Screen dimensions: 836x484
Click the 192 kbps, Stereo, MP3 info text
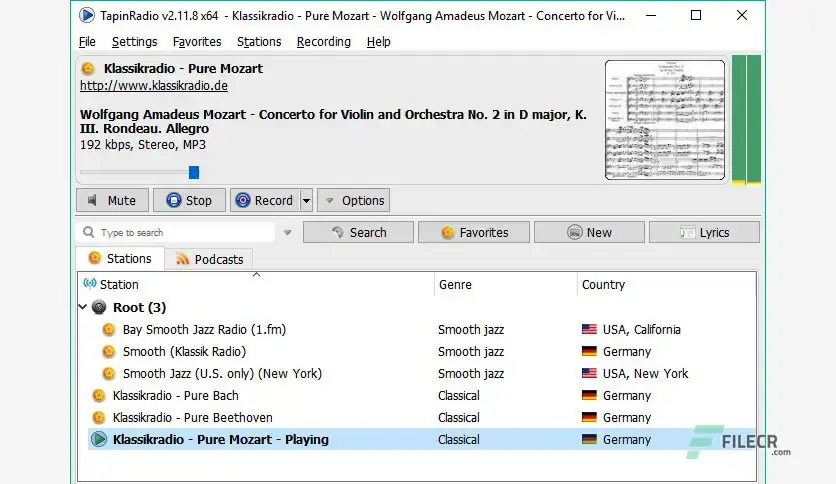[x=143, y=145]
